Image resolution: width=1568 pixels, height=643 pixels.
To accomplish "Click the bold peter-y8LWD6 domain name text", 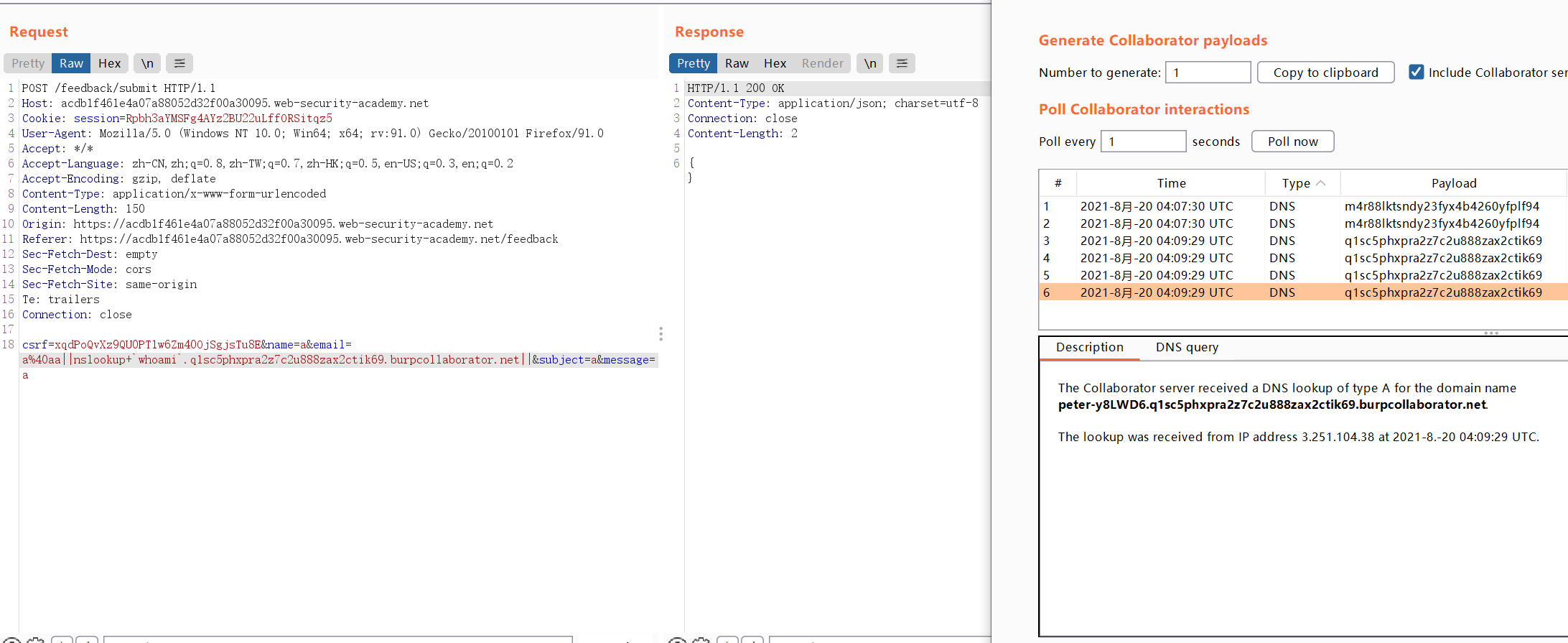I will 1271,404.
